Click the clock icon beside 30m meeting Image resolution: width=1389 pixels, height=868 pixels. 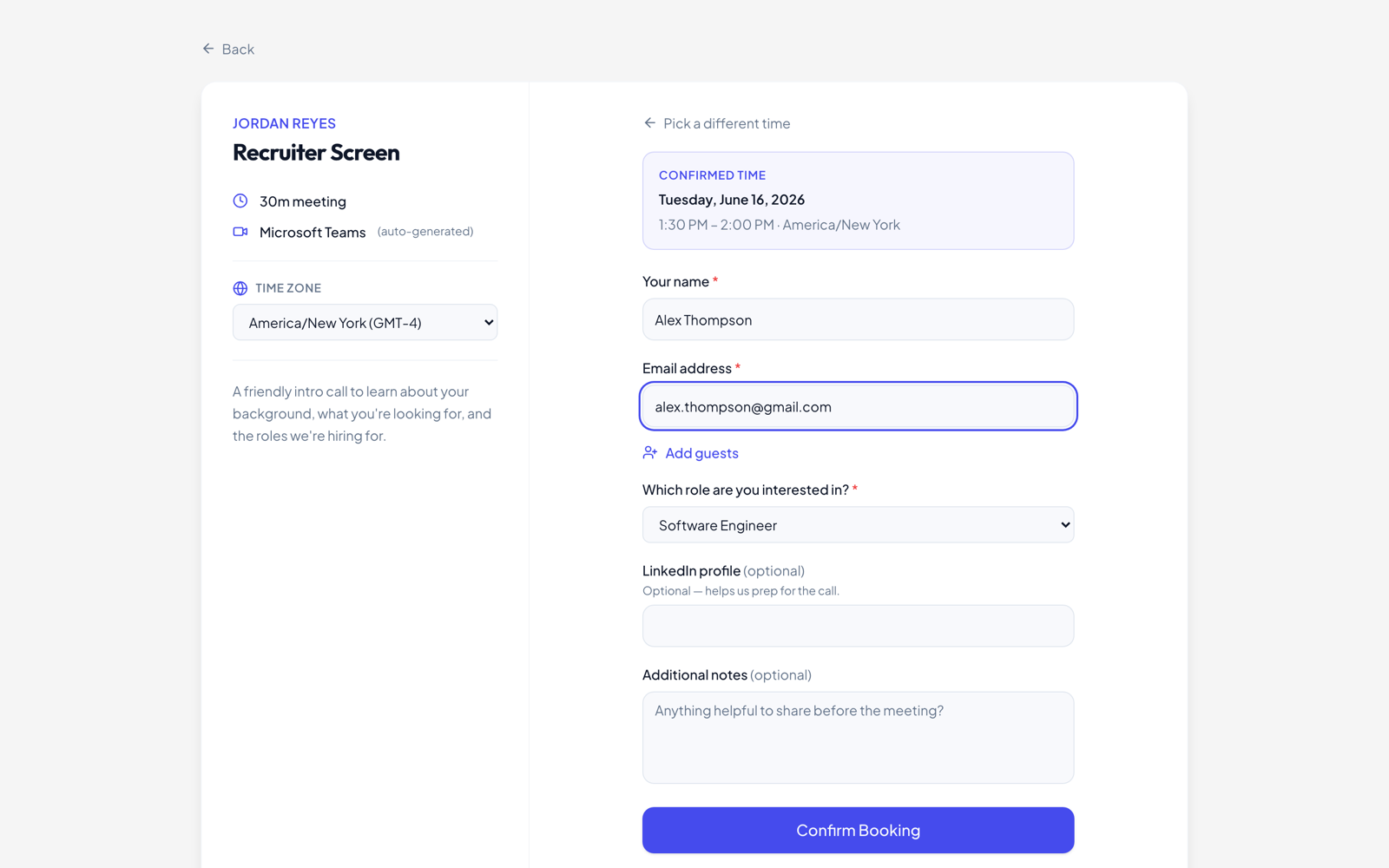tap(240, 201)
